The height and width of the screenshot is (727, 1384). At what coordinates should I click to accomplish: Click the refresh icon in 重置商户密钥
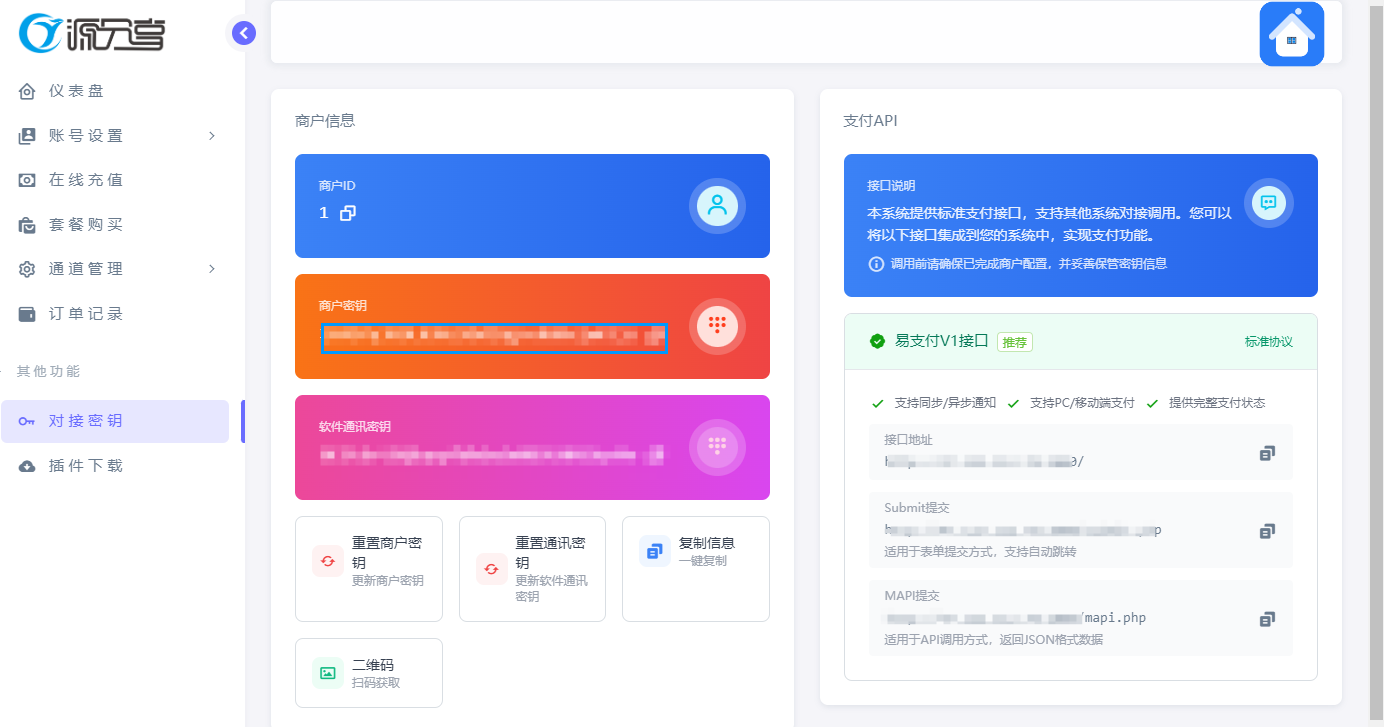point(328,561)
